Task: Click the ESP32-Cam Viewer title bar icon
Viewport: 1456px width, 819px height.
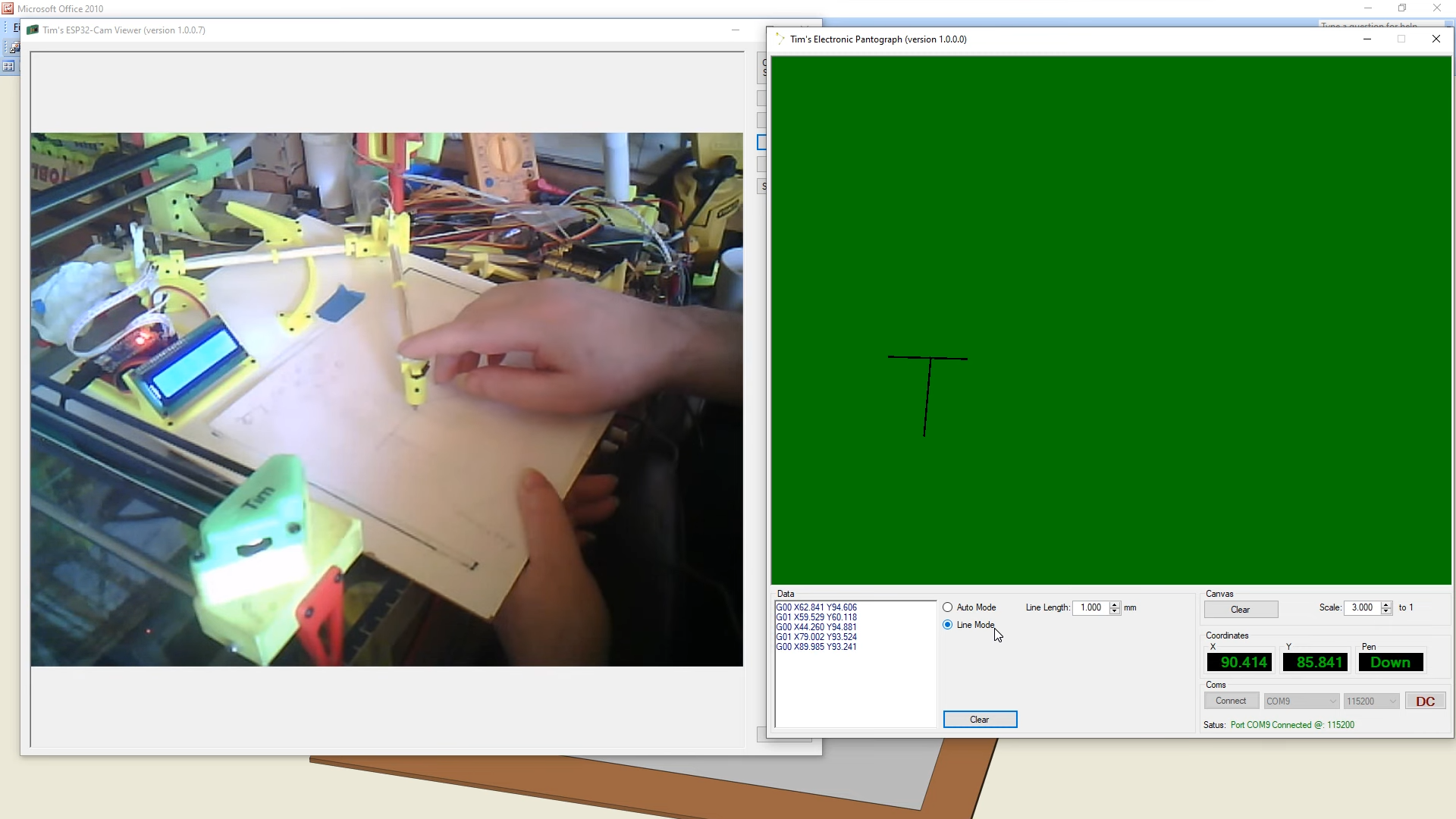Action: pyautogui.click(x=33, y=30)
